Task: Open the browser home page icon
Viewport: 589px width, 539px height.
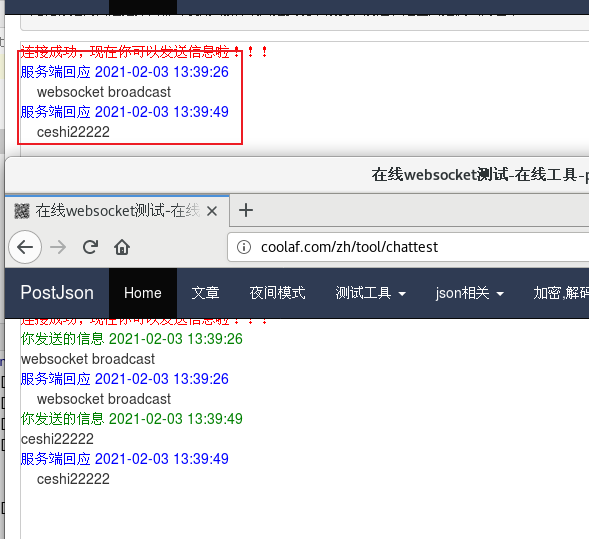Action: tap(122, 247)
